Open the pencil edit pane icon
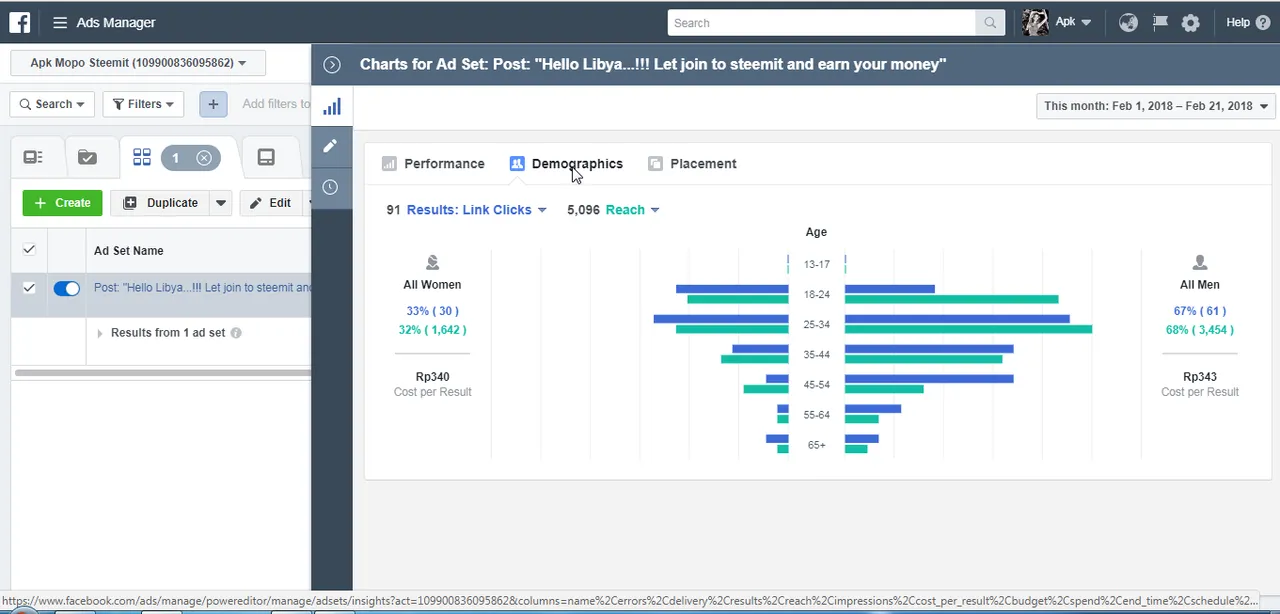This screenshot has width=1280, height=614. pyautogui.click(x=331, y=146)
